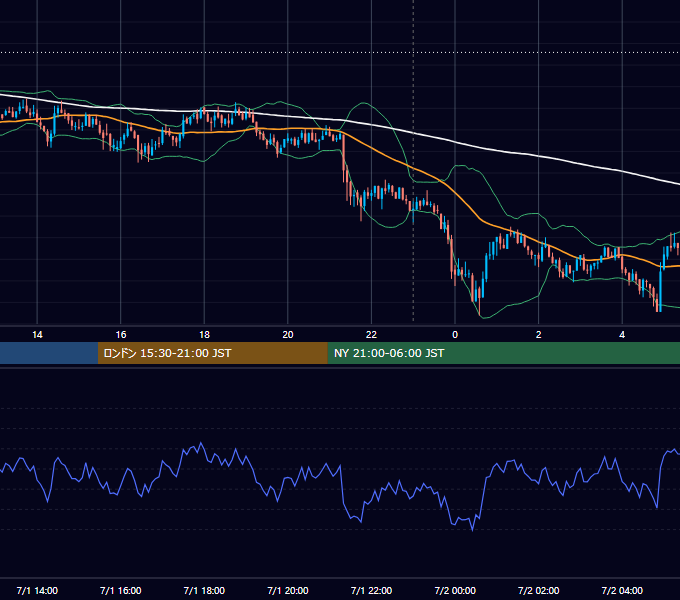The height and width of the screenshot is (600, 680).
Task: Click the 7/2 00:00 time label
Action: 455,590
